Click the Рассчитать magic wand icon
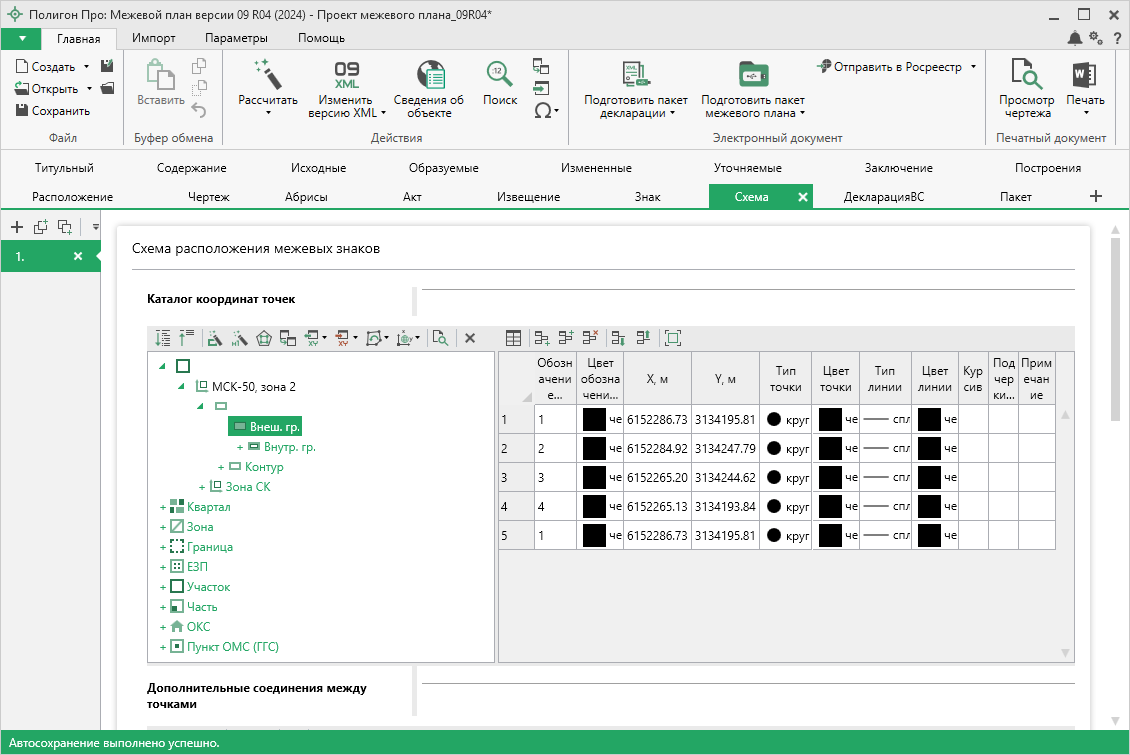The height and width of the screenshot is (755, 1130). [x=267, y=74]
